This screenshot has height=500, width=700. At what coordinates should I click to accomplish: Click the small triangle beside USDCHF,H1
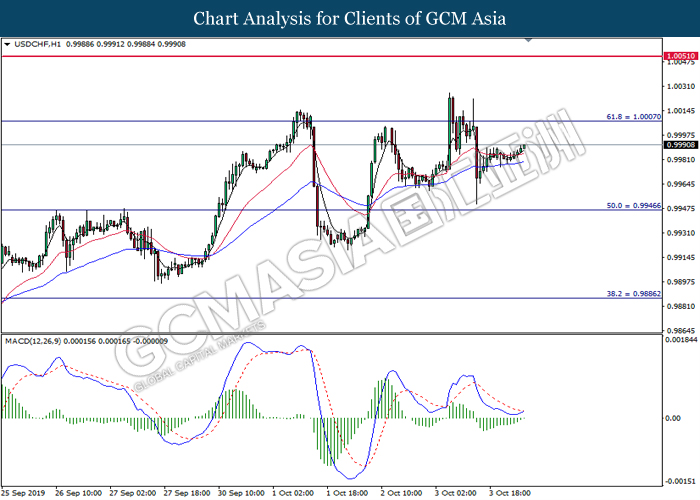[8, 45]
